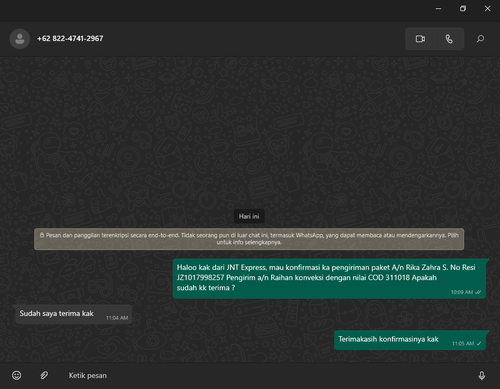Open the contact profile picture

coord(20,39)
